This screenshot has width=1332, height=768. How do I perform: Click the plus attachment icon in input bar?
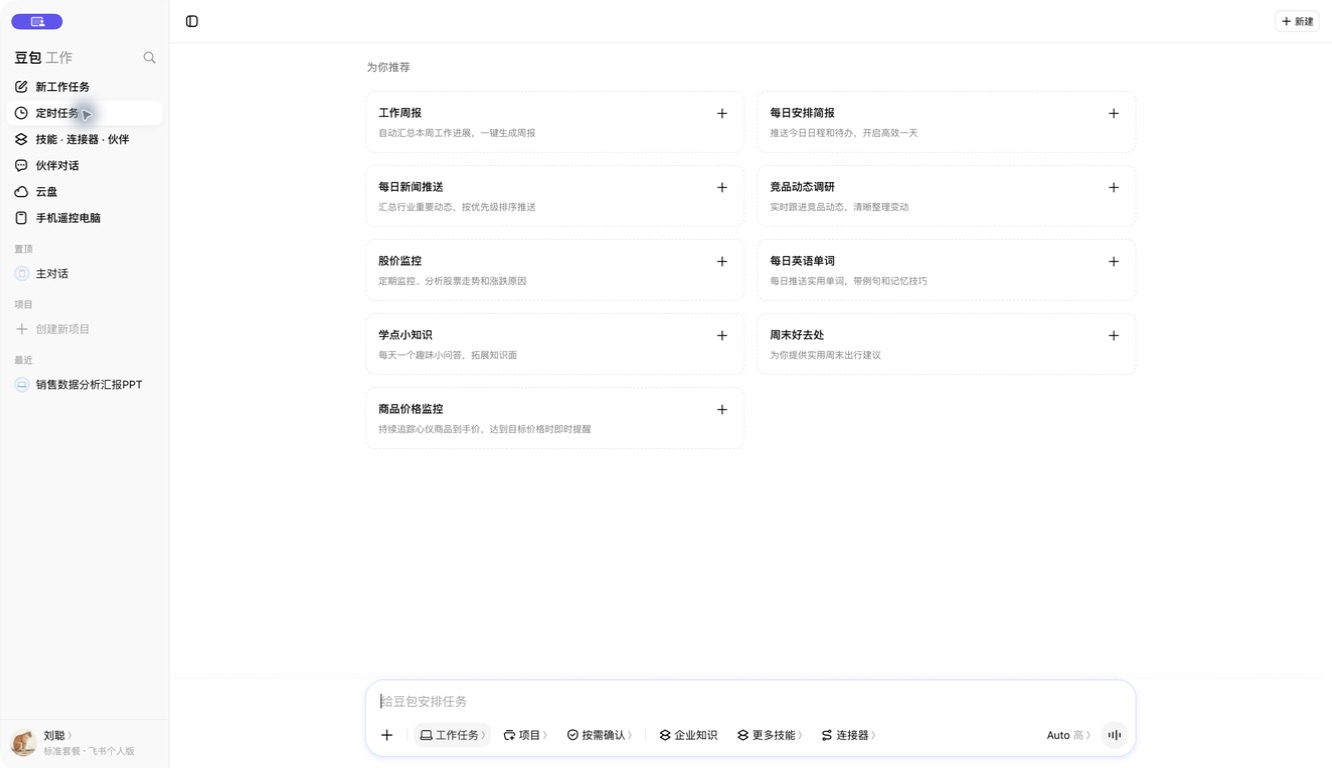[387, 735]
